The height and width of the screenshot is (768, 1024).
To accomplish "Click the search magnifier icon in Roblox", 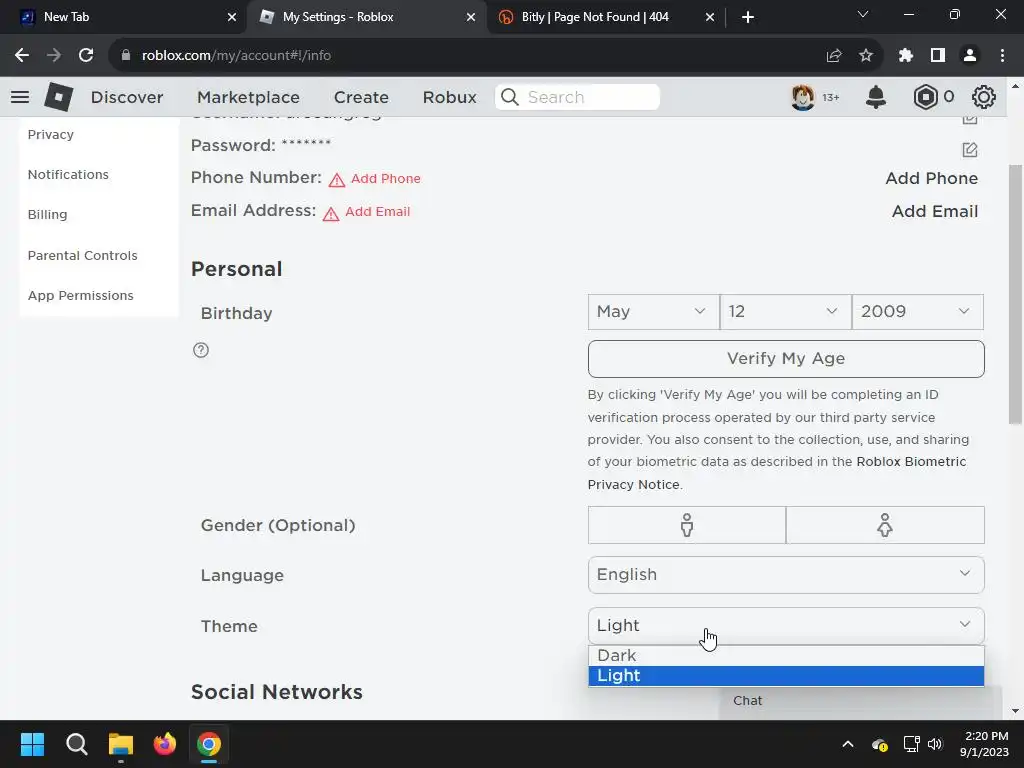I will [509, 97].
